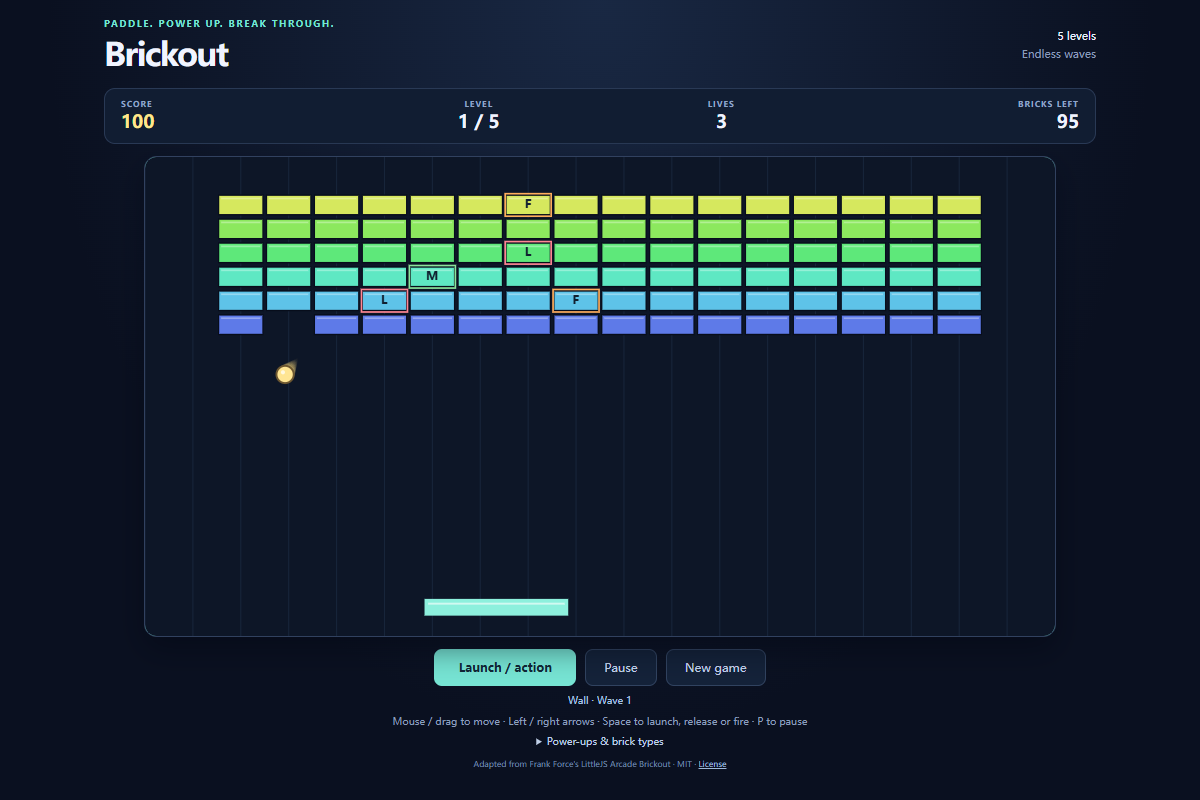Viewport: 1200px width, 800px height.
Task: Pause the game with the Pause button
Action: (621, 668)
